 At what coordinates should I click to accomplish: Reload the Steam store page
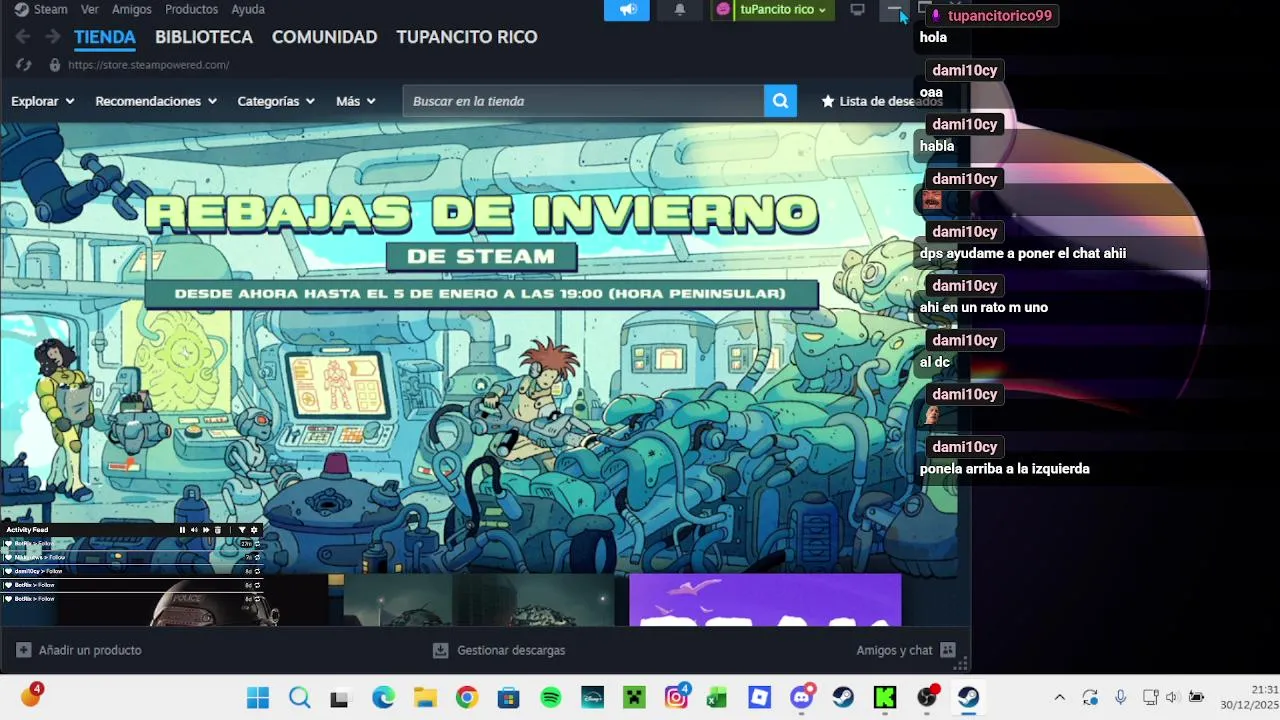click(24, 65)
